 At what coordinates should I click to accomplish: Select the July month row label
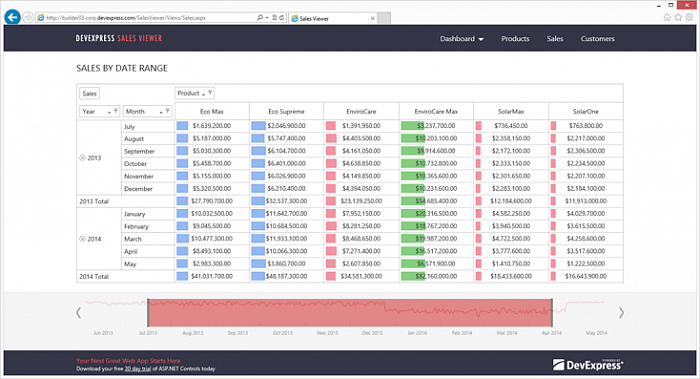[129, 126]
